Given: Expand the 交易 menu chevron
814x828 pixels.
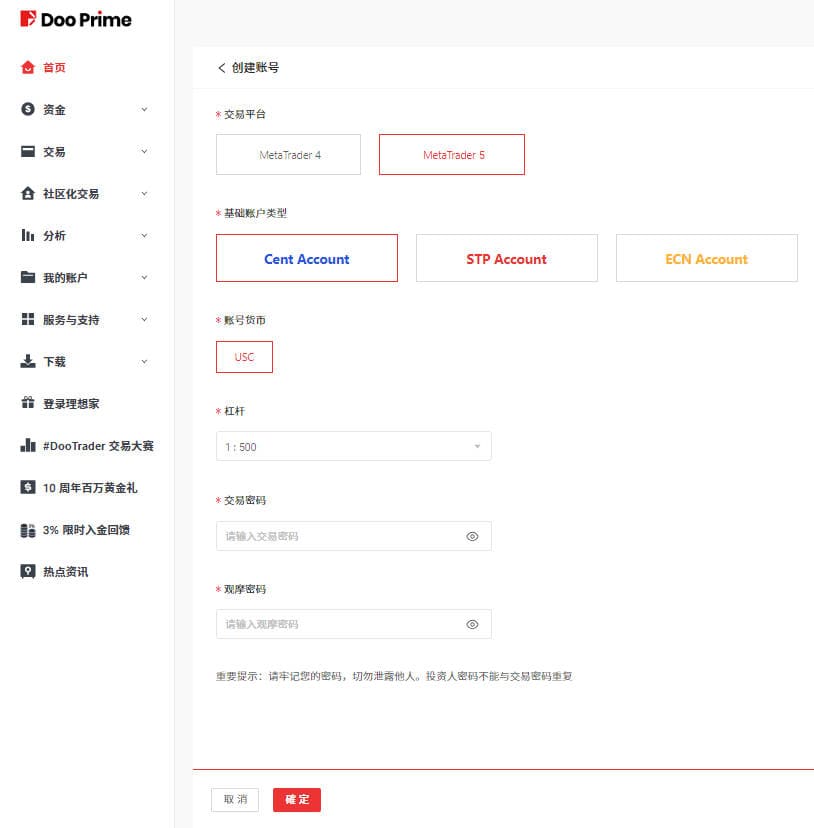Looking at the screenshot, I should (x=144, y=152).
